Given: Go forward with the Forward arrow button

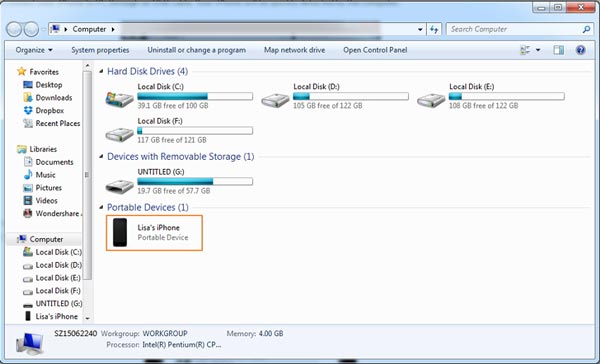Looking at the screenshot, I should (31, 29).
